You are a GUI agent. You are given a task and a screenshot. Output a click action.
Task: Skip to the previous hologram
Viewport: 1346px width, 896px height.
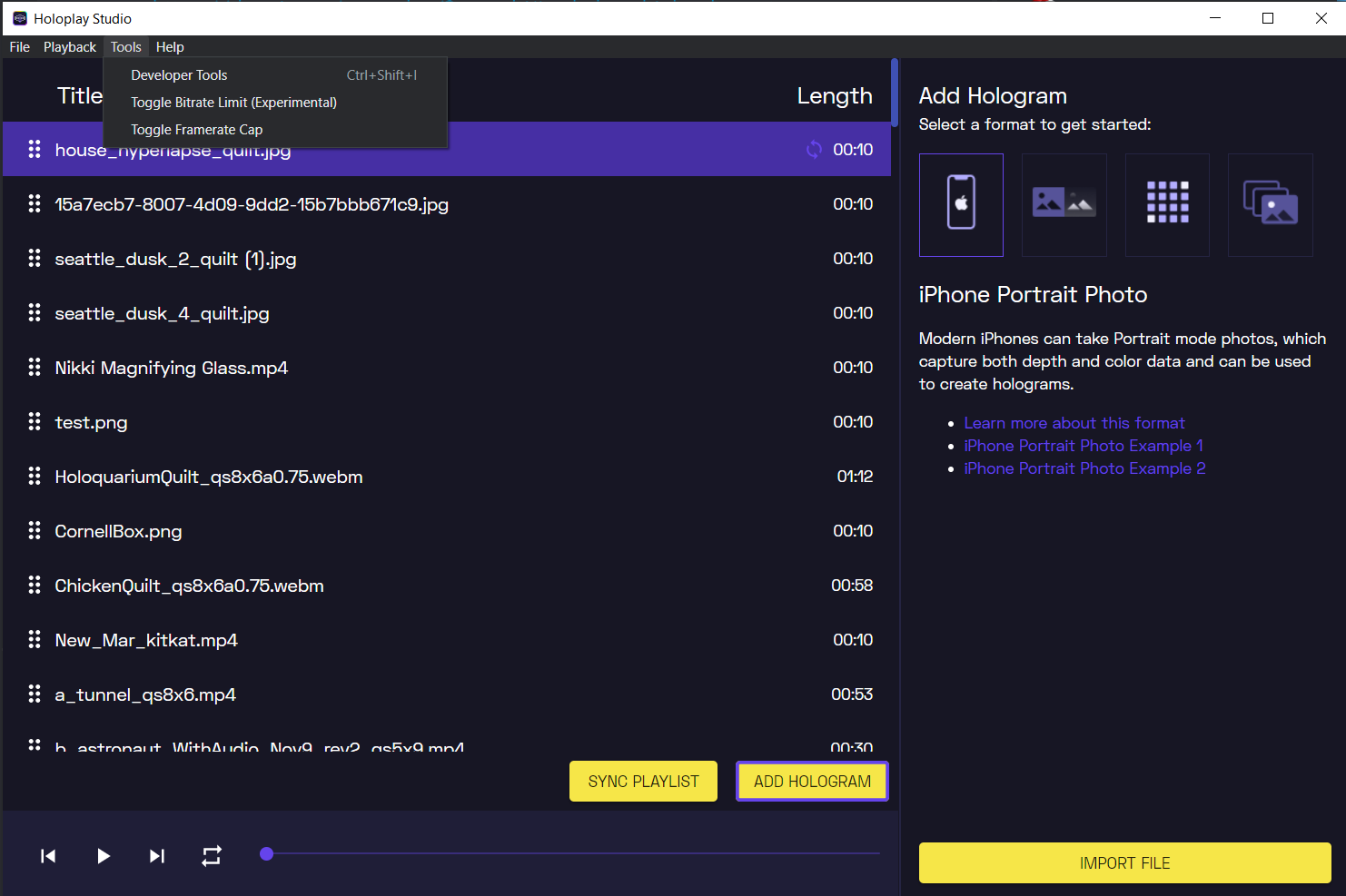[x=48, y=856]
